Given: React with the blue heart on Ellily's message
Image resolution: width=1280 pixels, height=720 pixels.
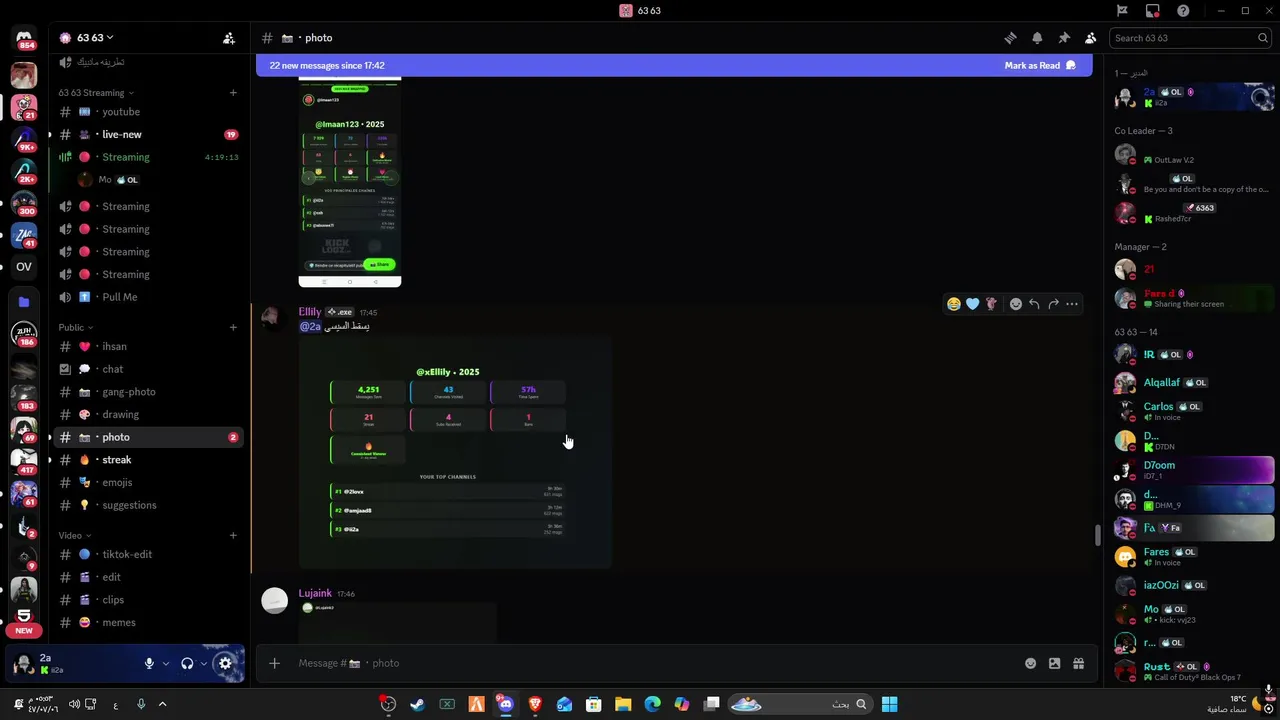Looking at the screenshot, I should (x=972, y=304).
